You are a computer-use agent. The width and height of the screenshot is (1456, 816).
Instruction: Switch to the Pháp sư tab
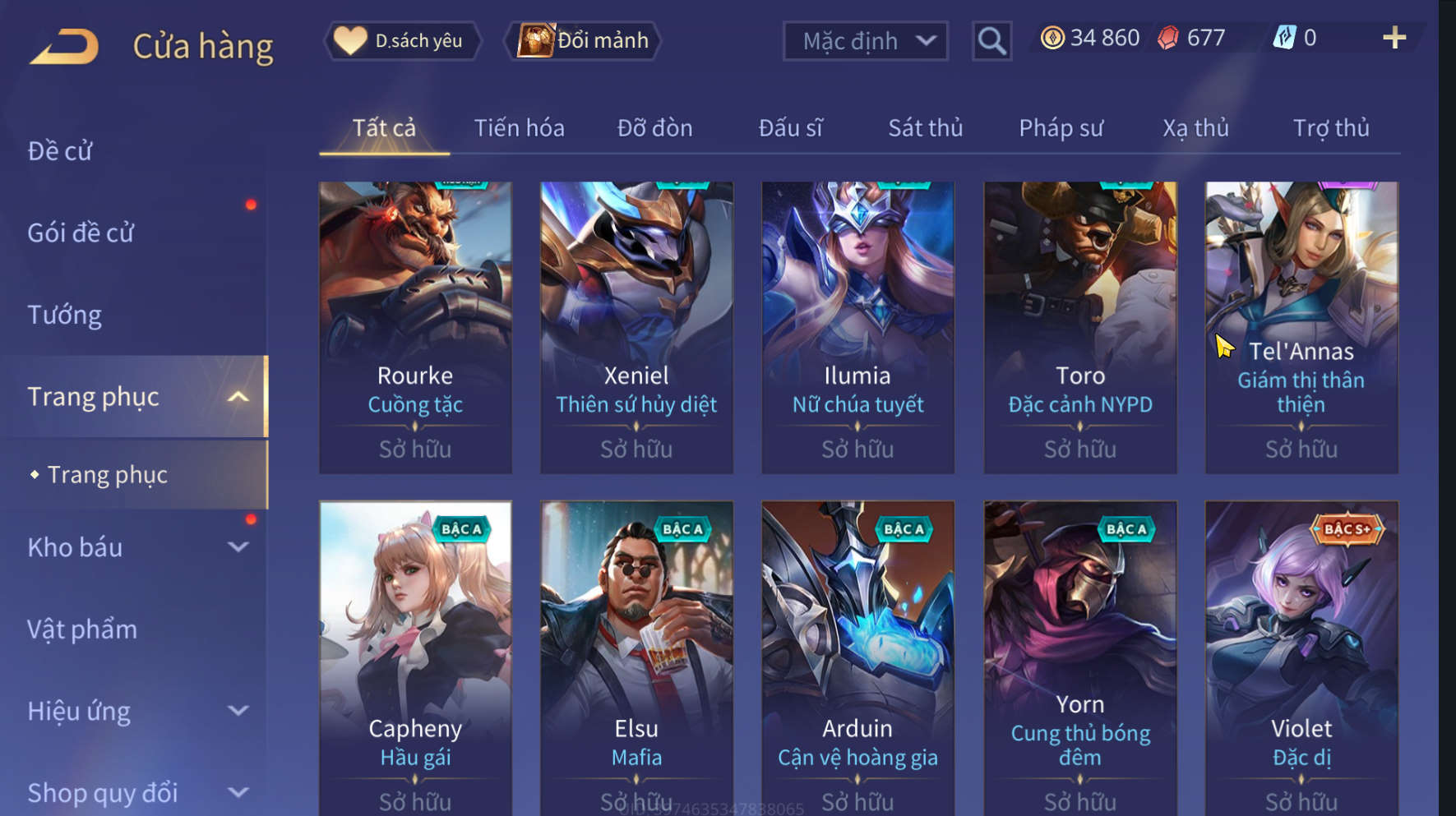point(1061,128)
